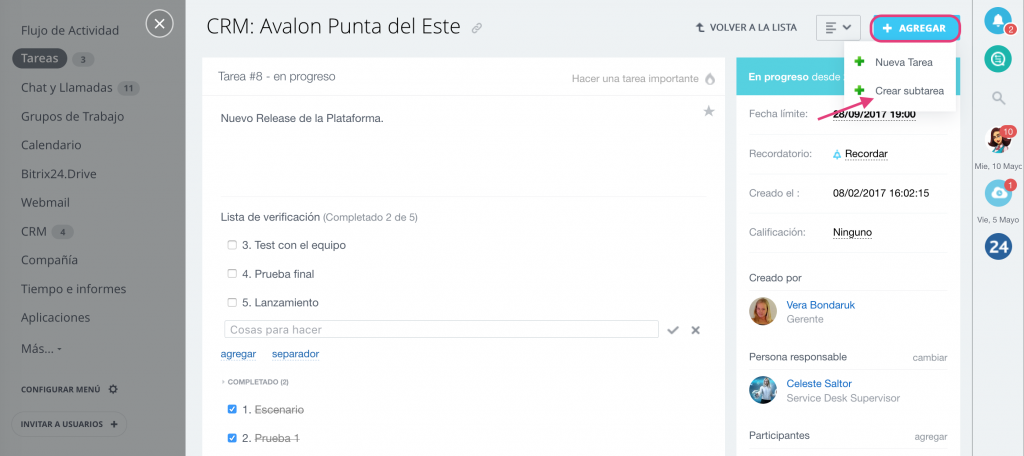
Task: Open Chat y Llamadas in the sidebar
Action: pos(67,88)
